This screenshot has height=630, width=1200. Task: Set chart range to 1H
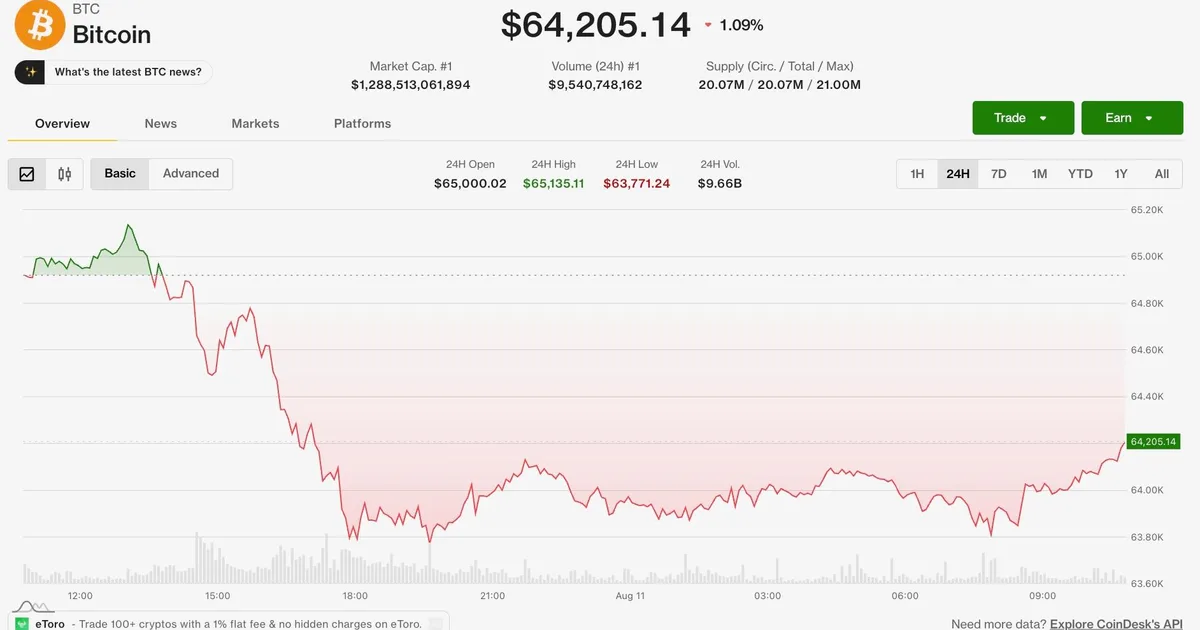pos(917,174)
